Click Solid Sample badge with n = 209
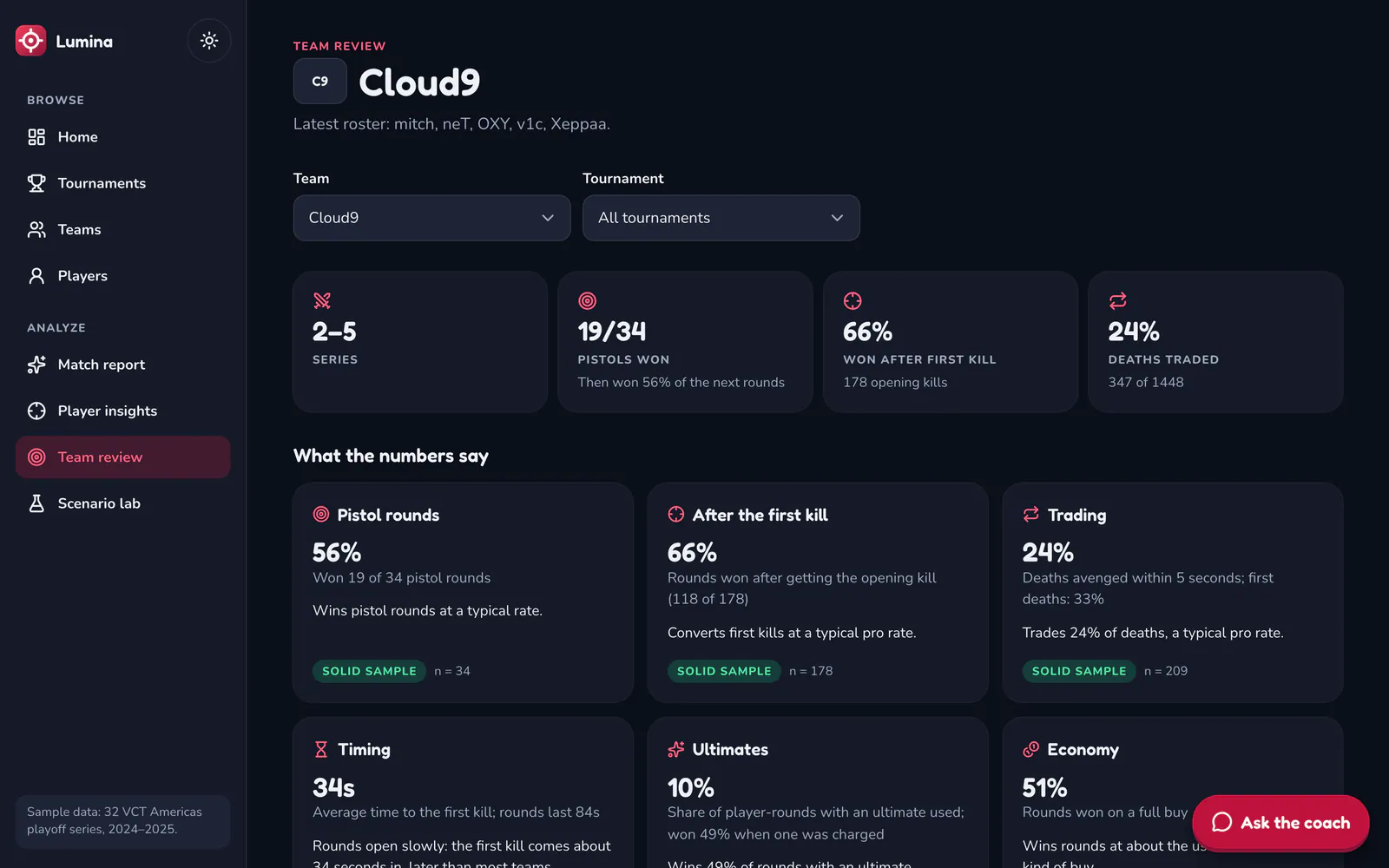This screenshot has width=1389, height=868. (1079, 671)
